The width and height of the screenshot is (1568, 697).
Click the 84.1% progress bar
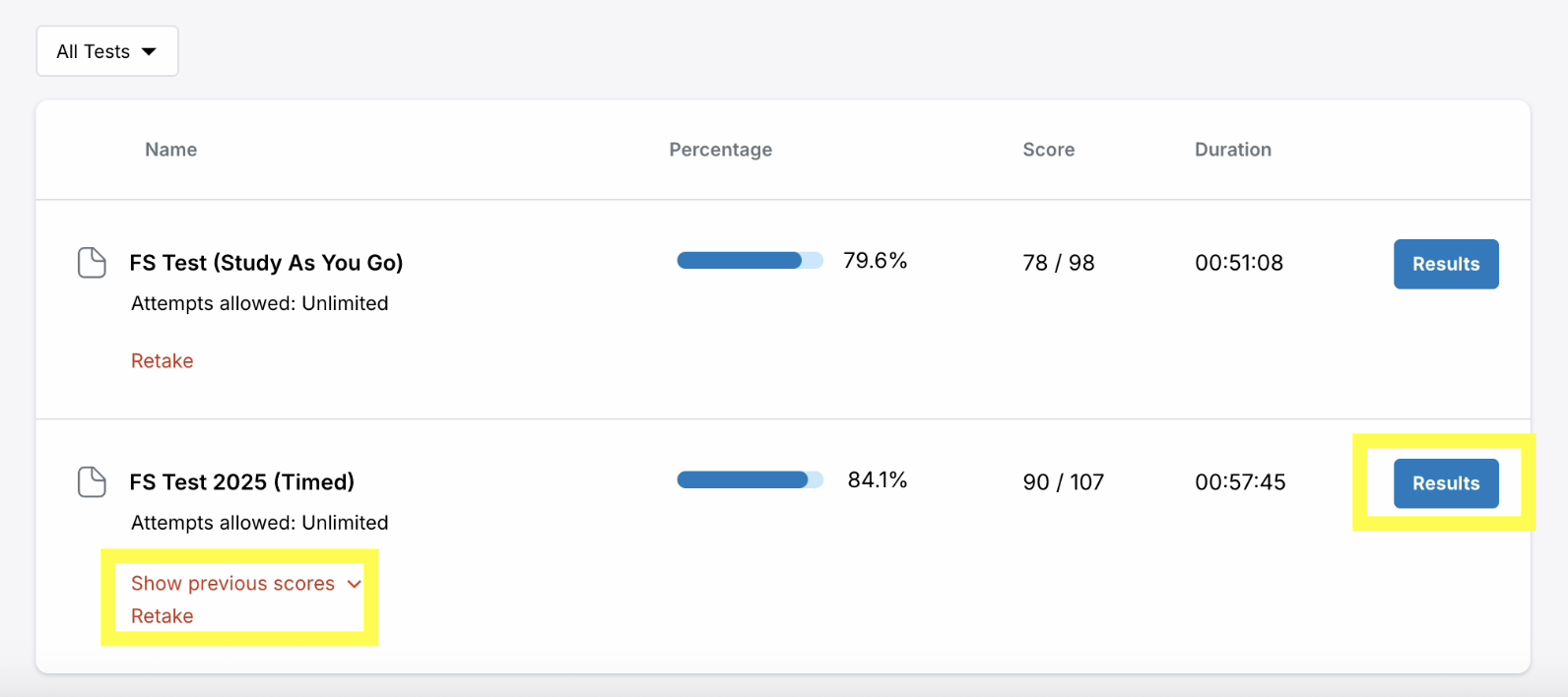(750, 480)
